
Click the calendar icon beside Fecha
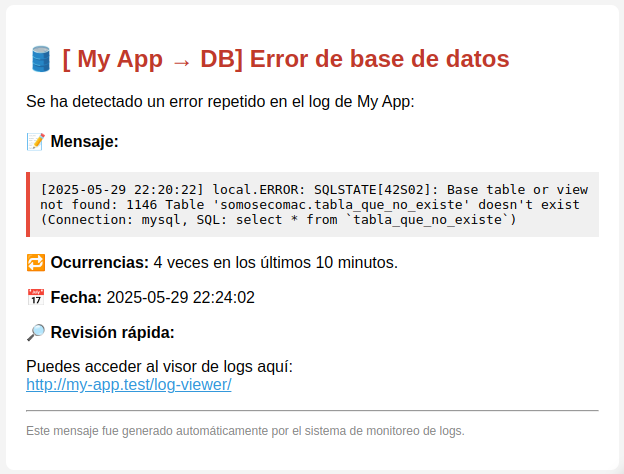pyautogui.click(x=36, y=297)
